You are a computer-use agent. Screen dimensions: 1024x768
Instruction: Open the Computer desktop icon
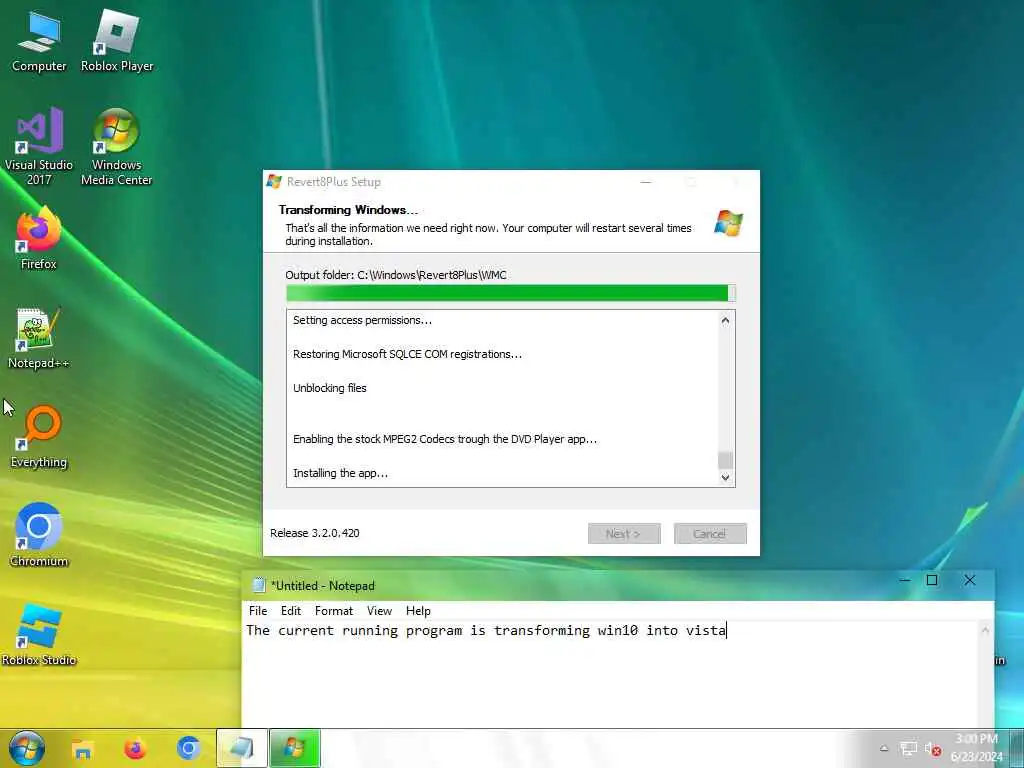tap(39, 41)
